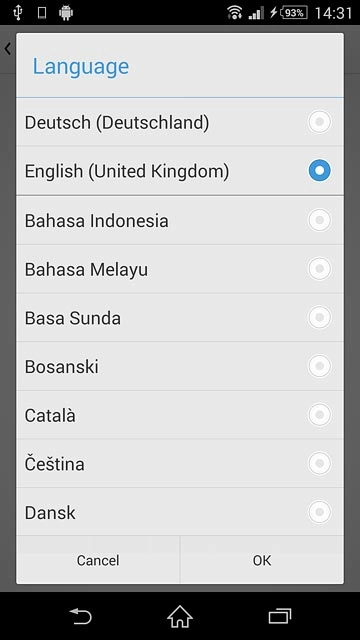Choose the Basa Sunda radio button
This screenshot has height=640, width=360.
coord(320,318)
